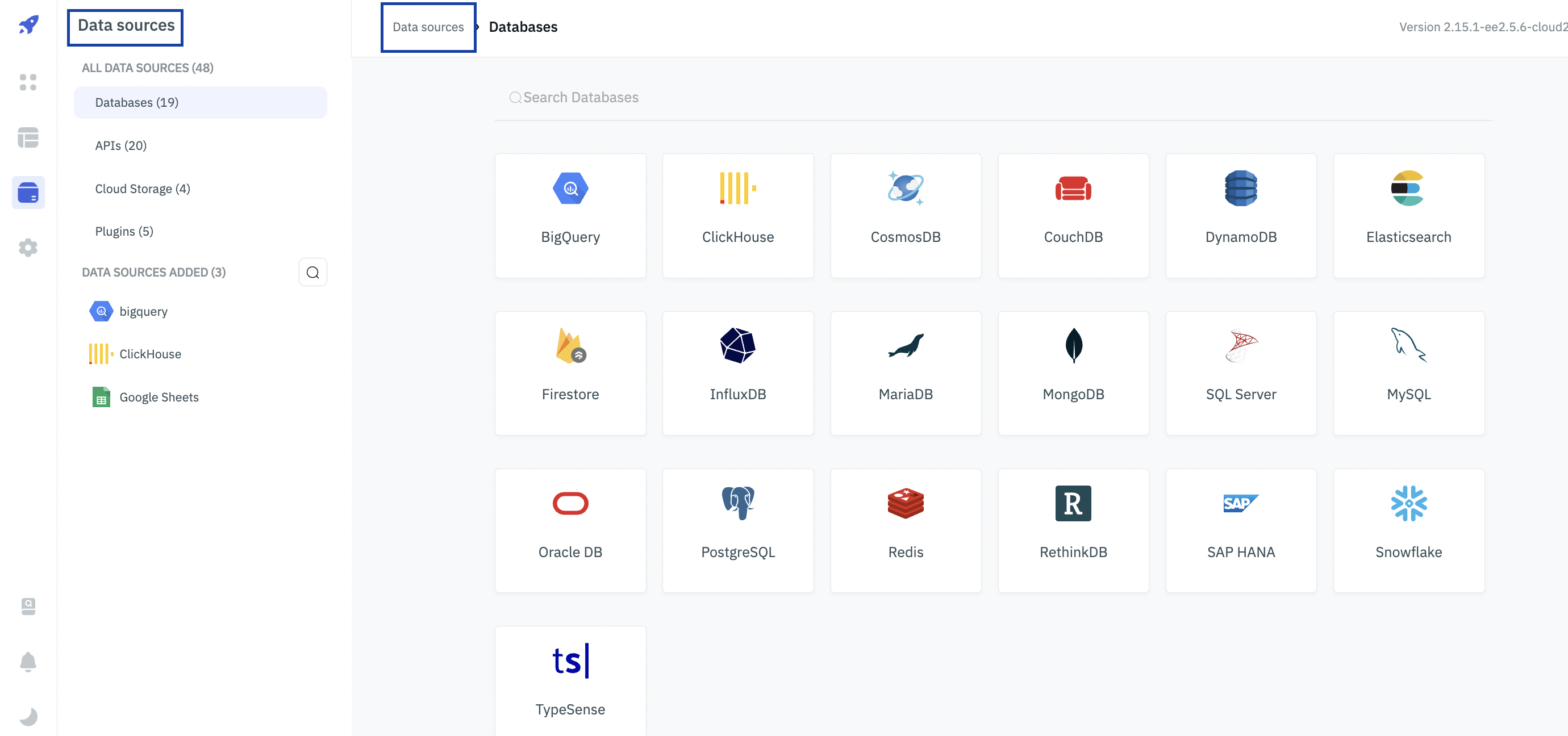Choose the MongoDB card
This screenshot has height=736, width=1568.
tap(1074, 373)
